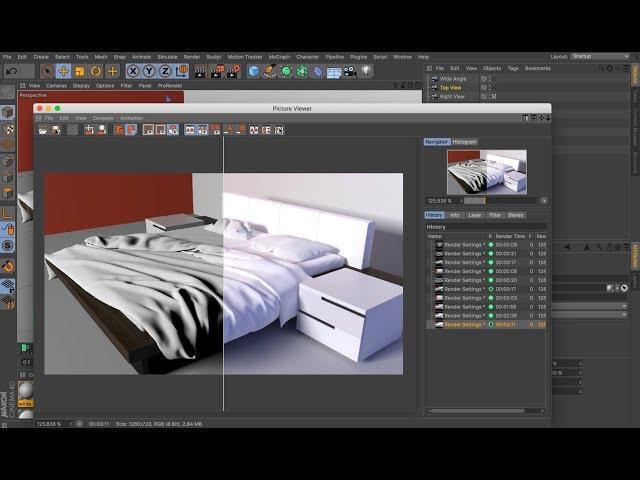Screen dimensions: 640x480
Task: Select Wide Angle camera in Object Manager
Action: 453,79
